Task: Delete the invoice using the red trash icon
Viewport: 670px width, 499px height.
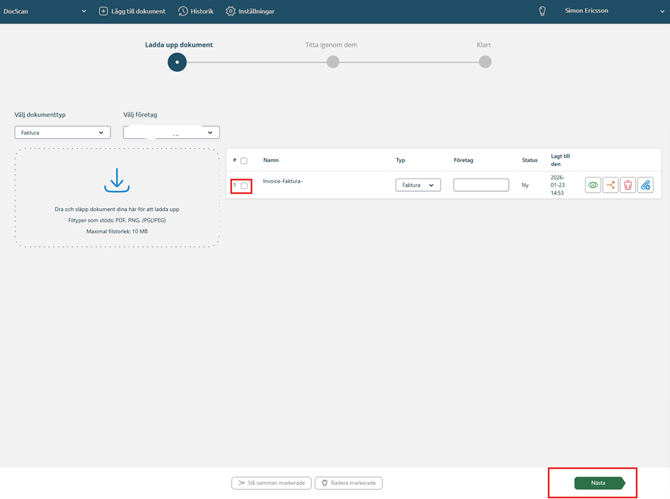Action: click(x=628, y=185)
